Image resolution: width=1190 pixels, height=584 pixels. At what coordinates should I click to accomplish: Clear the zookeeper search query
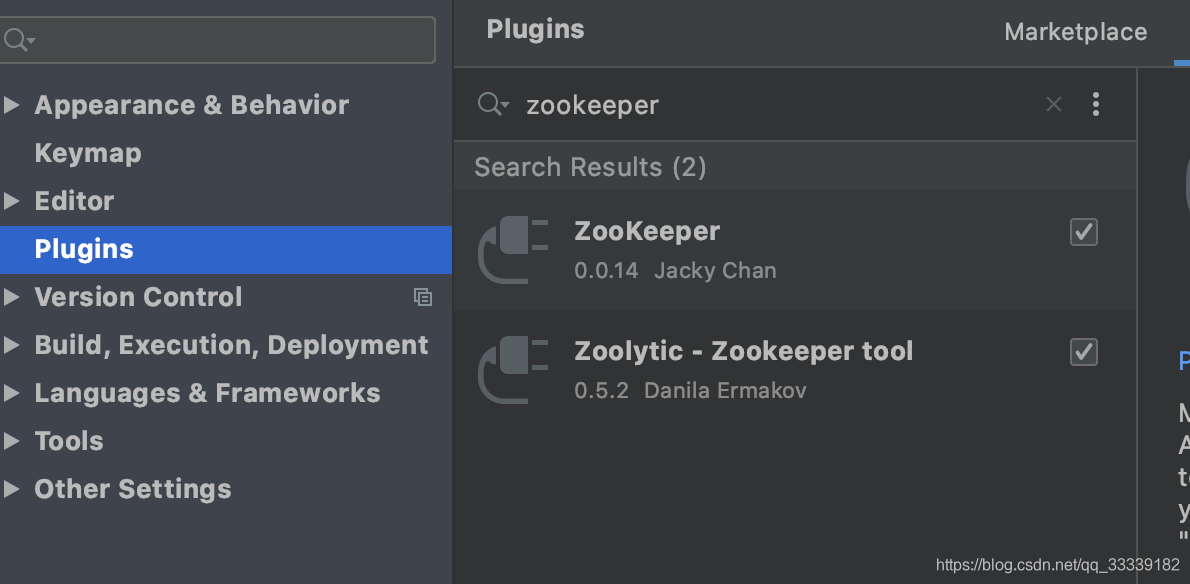1053,103
